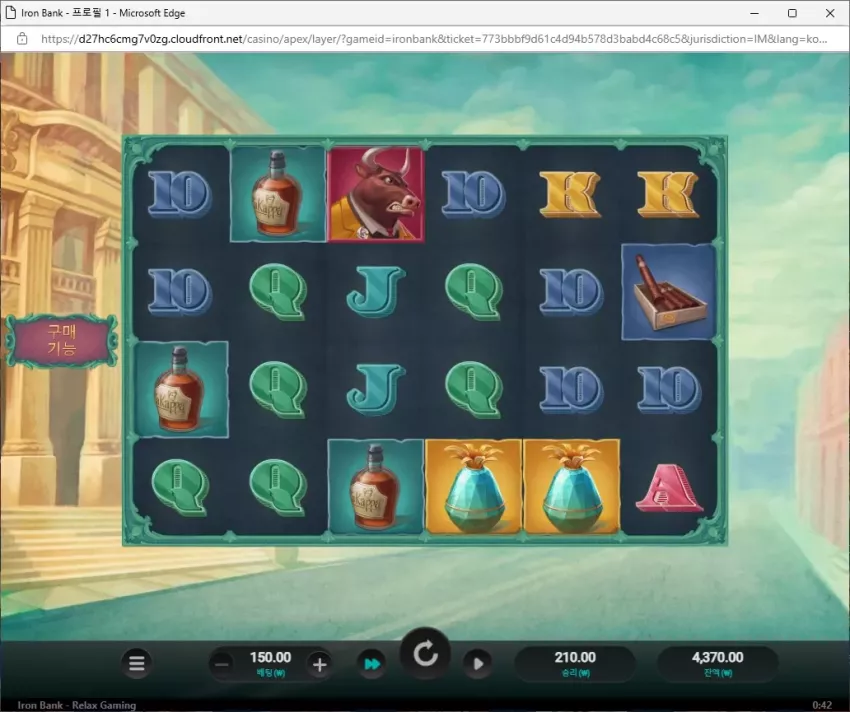Click the J symbol in second row
The width and height of the screenshot is (850, 712).
coord(375,292)
